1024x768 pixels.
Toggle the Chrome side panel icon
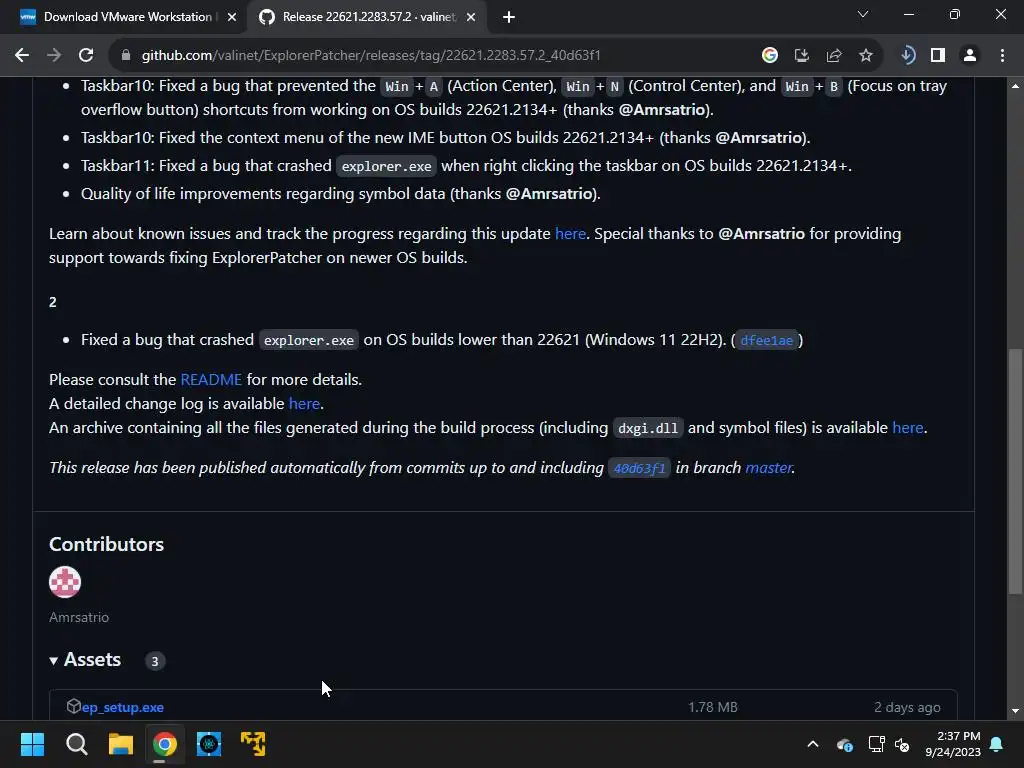click(x=938, y=56)
